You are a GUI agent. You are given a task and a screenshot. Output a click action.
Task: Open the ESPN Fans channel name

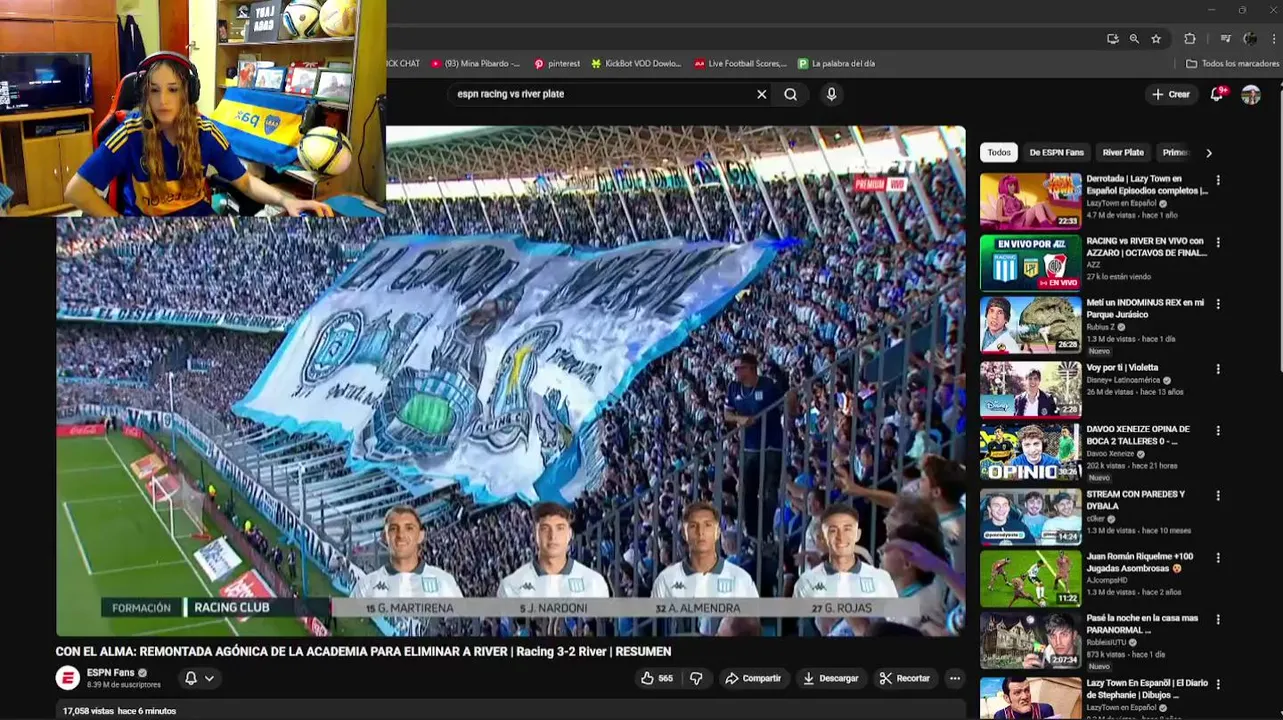(111, 673)
